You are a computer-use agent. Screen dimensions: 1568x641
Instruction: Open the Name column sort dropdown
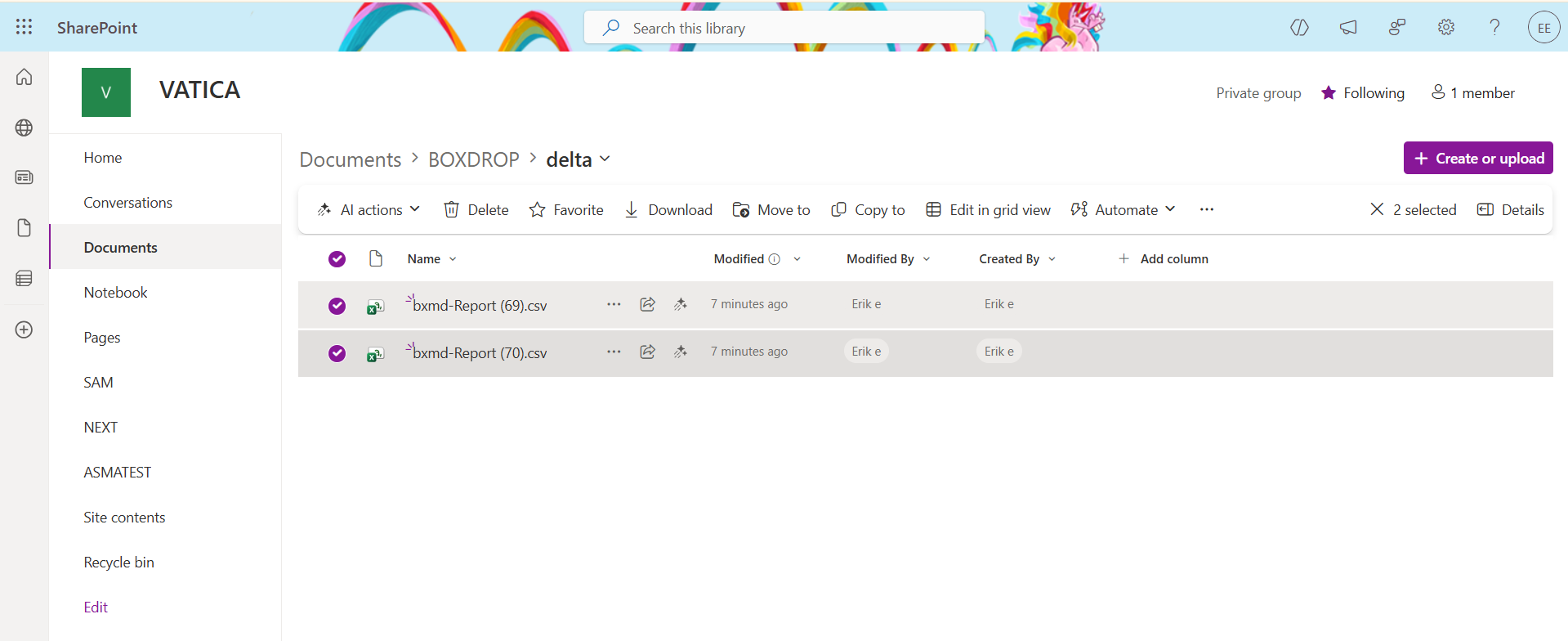click(453, 259)
